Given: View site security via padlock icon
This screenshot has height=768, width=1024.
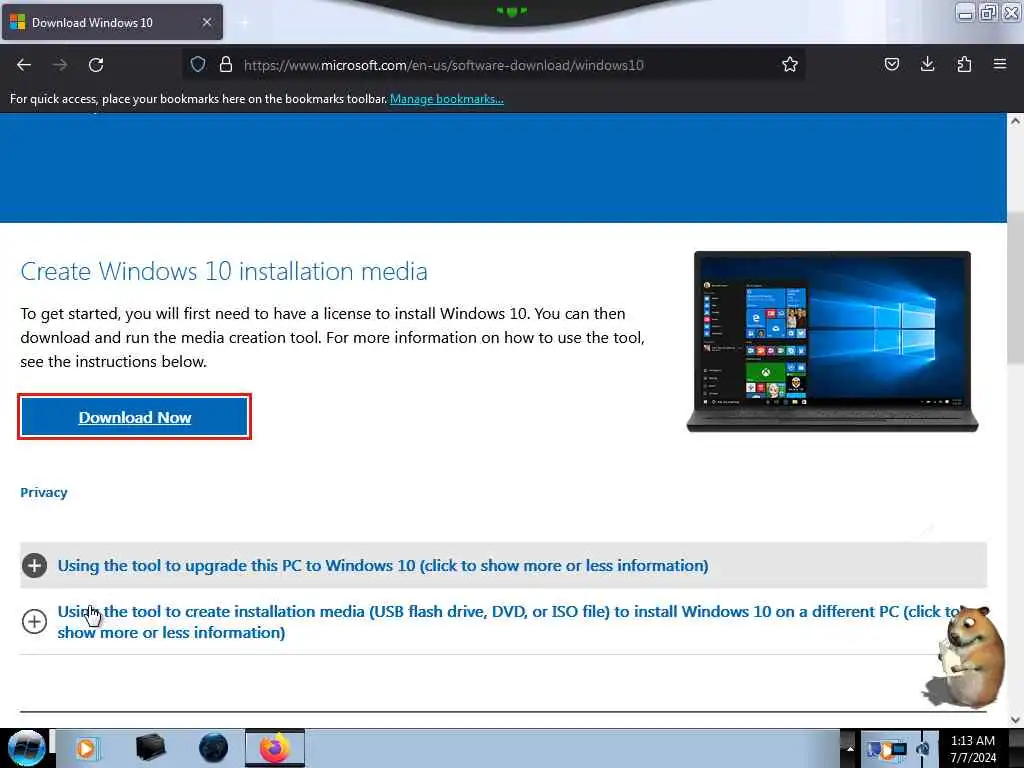Looking at the screenshot, I should click(226, 64).
